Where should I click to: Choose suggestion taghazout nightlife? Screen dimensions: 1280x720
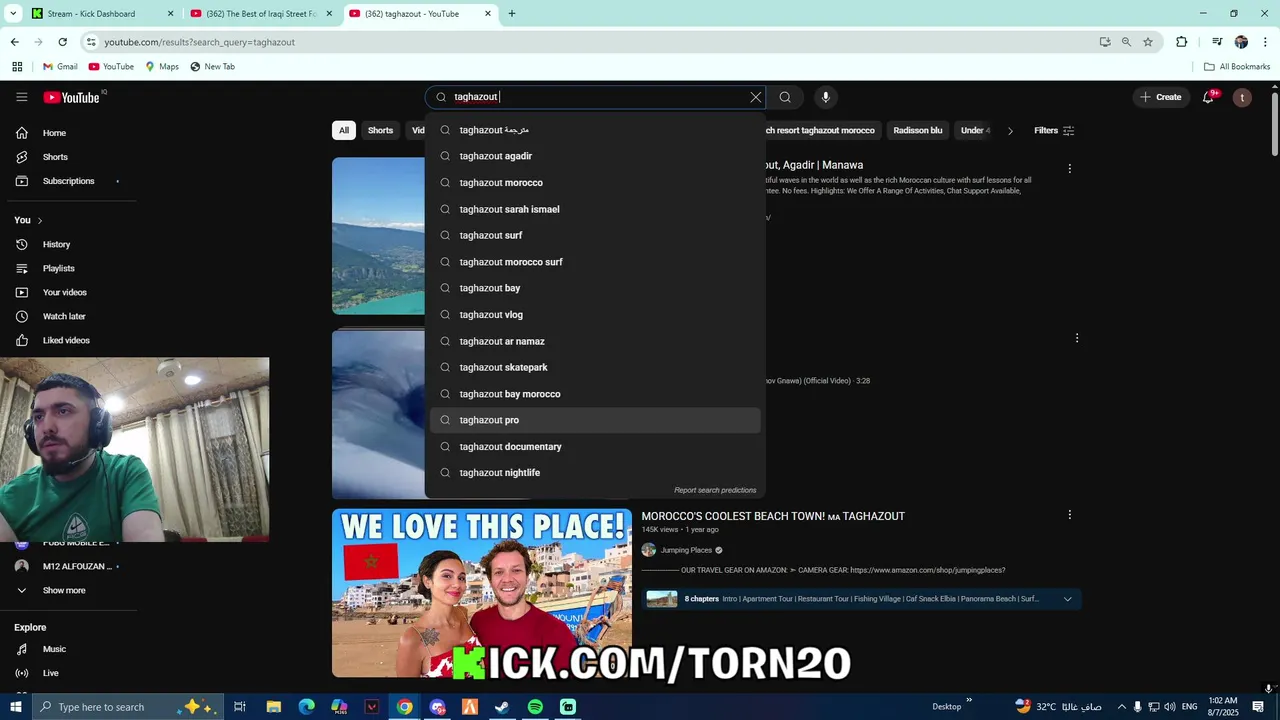(x=595, y=473)
